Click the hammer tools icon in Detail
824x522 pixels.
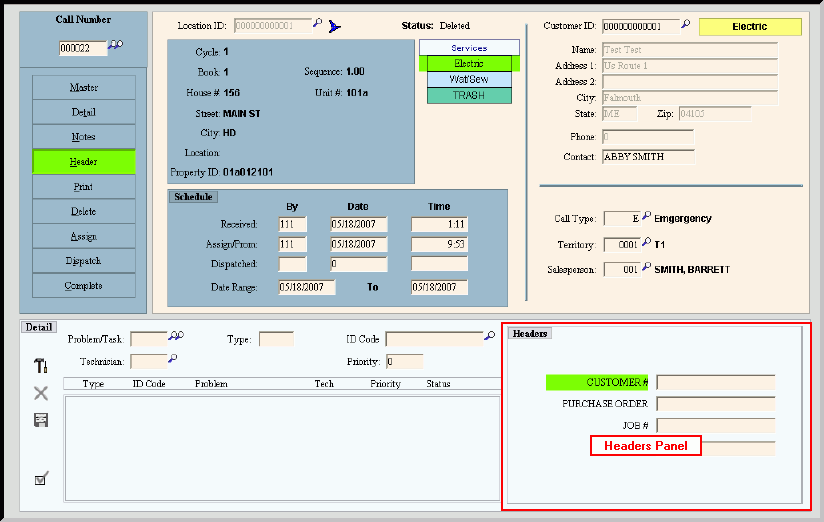coord(41,366)
